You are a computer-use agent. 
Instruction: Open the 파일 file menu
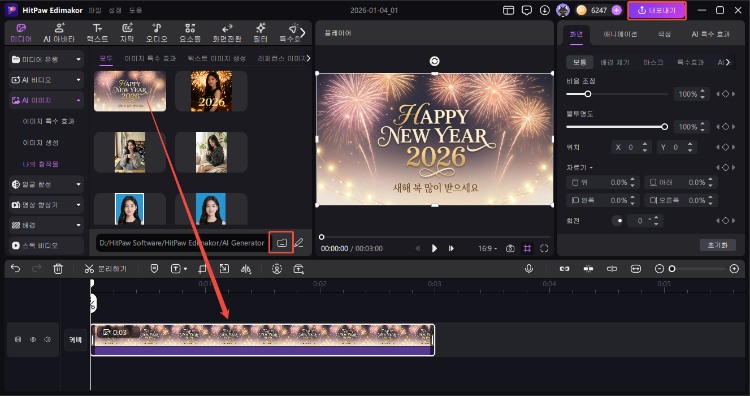(x=95, y=10)
